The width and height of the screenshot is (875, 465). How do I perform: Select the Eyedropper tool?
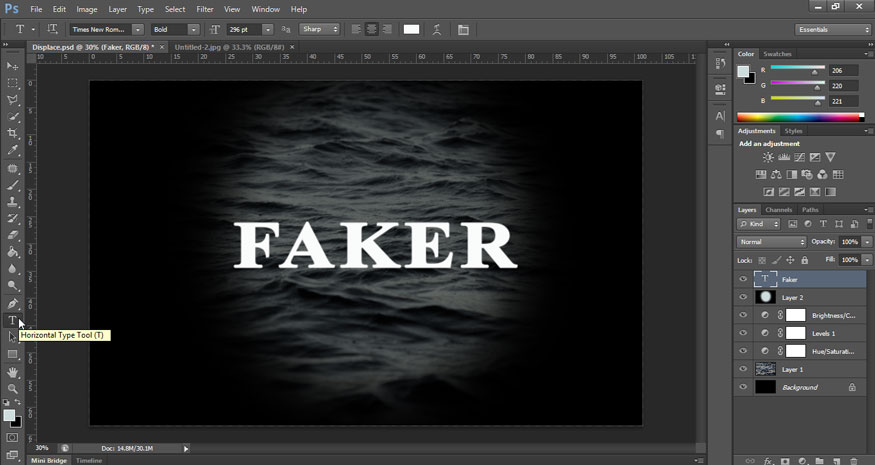(x=12, y=150)
